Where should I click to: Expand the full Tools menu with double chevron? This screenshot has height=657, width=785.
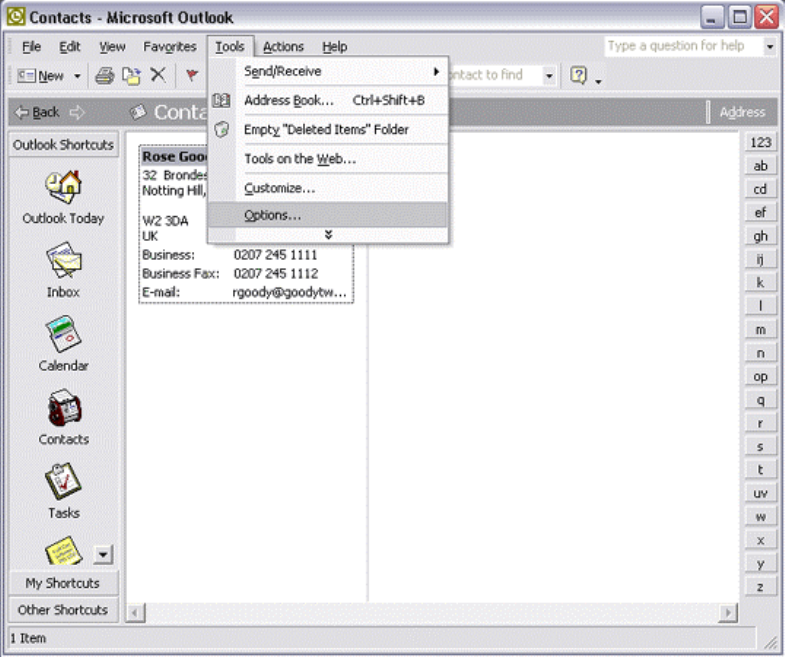point(328,234)
